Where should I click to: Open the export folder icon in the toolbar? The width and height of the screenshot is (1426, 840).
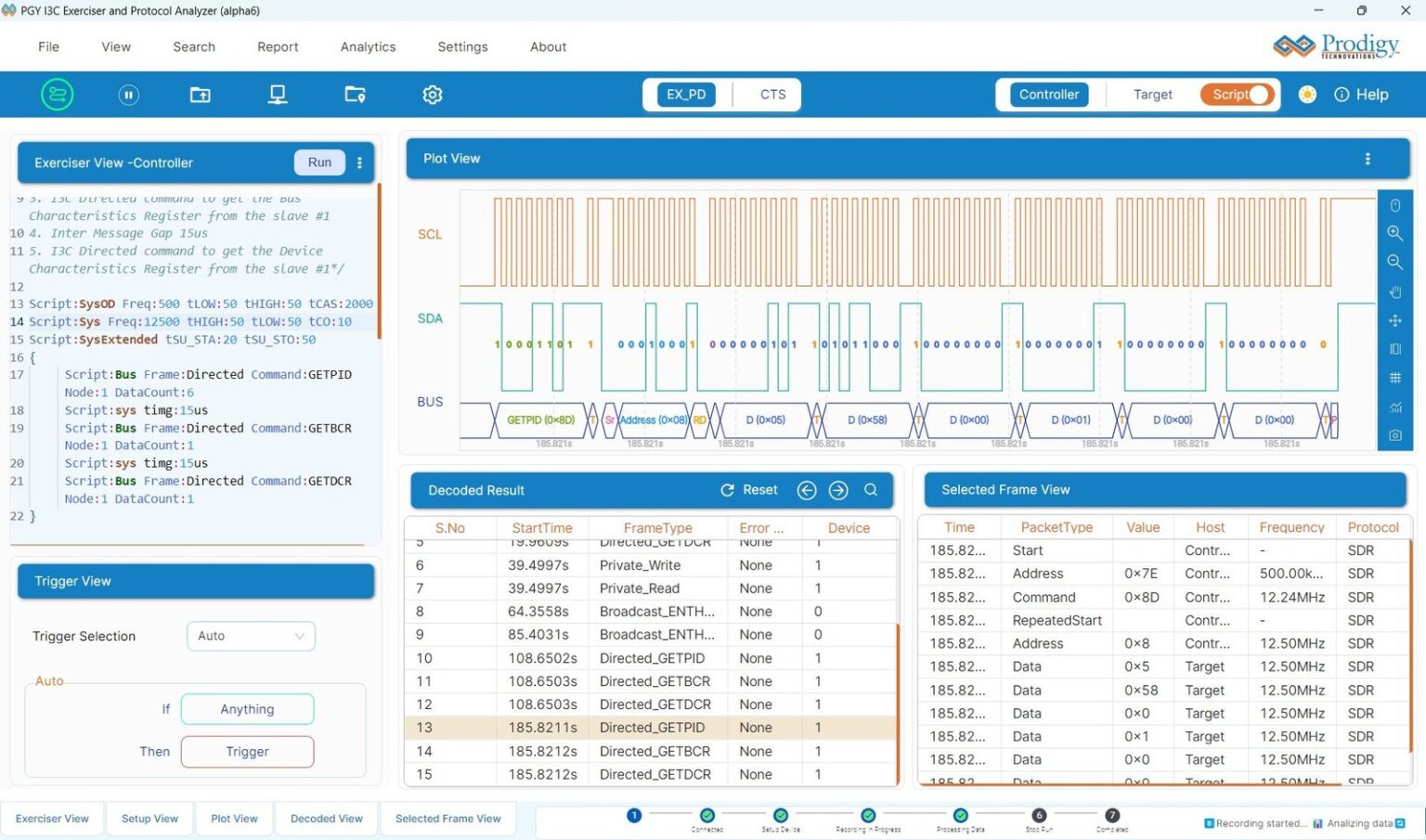[x=200, y=94]
